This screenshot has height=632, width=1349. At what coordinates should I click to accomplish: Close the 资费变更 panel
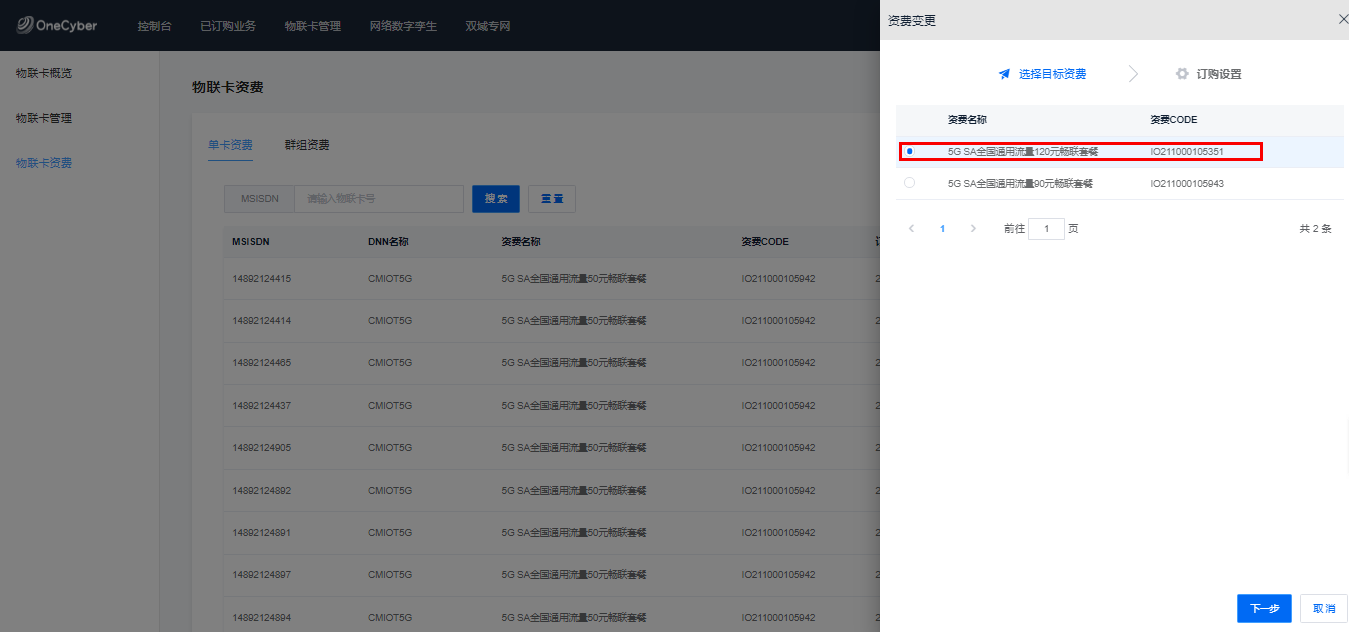pyautogui.click(x=1342, y=19)
